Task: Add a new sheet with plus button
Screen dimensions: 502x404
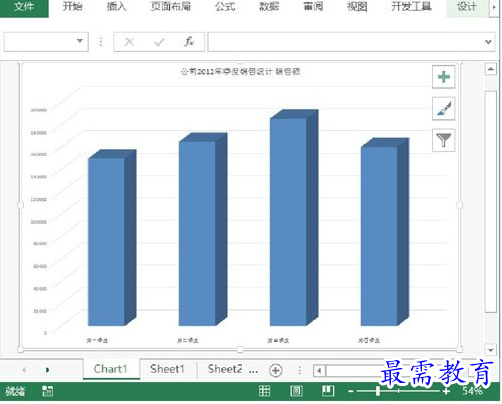Action: [x=276, y=370]
